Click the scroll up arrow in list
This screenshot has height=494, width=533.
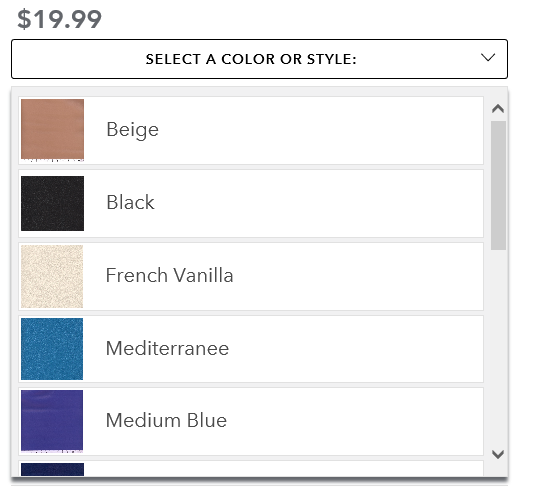click(x=498, y=109)
